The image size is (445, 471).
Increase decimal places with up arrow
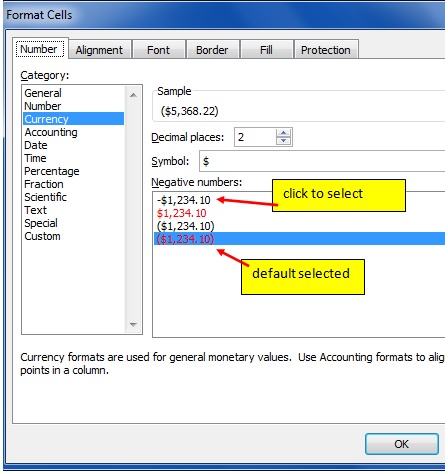[283, 133]
